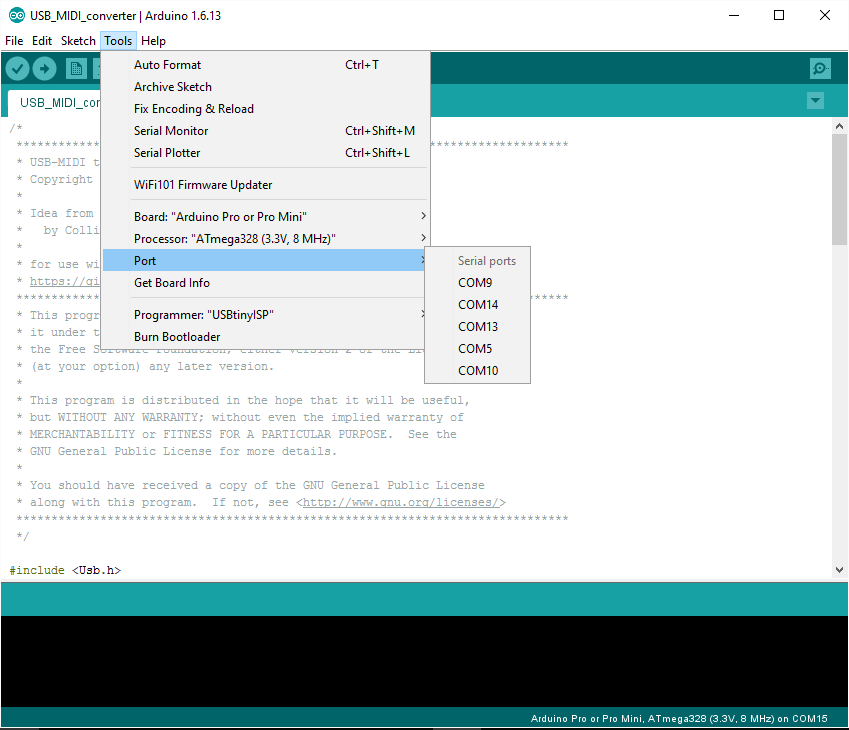Maximize the Arduino window
The image size is (849, 730).
tap(779, 15)
